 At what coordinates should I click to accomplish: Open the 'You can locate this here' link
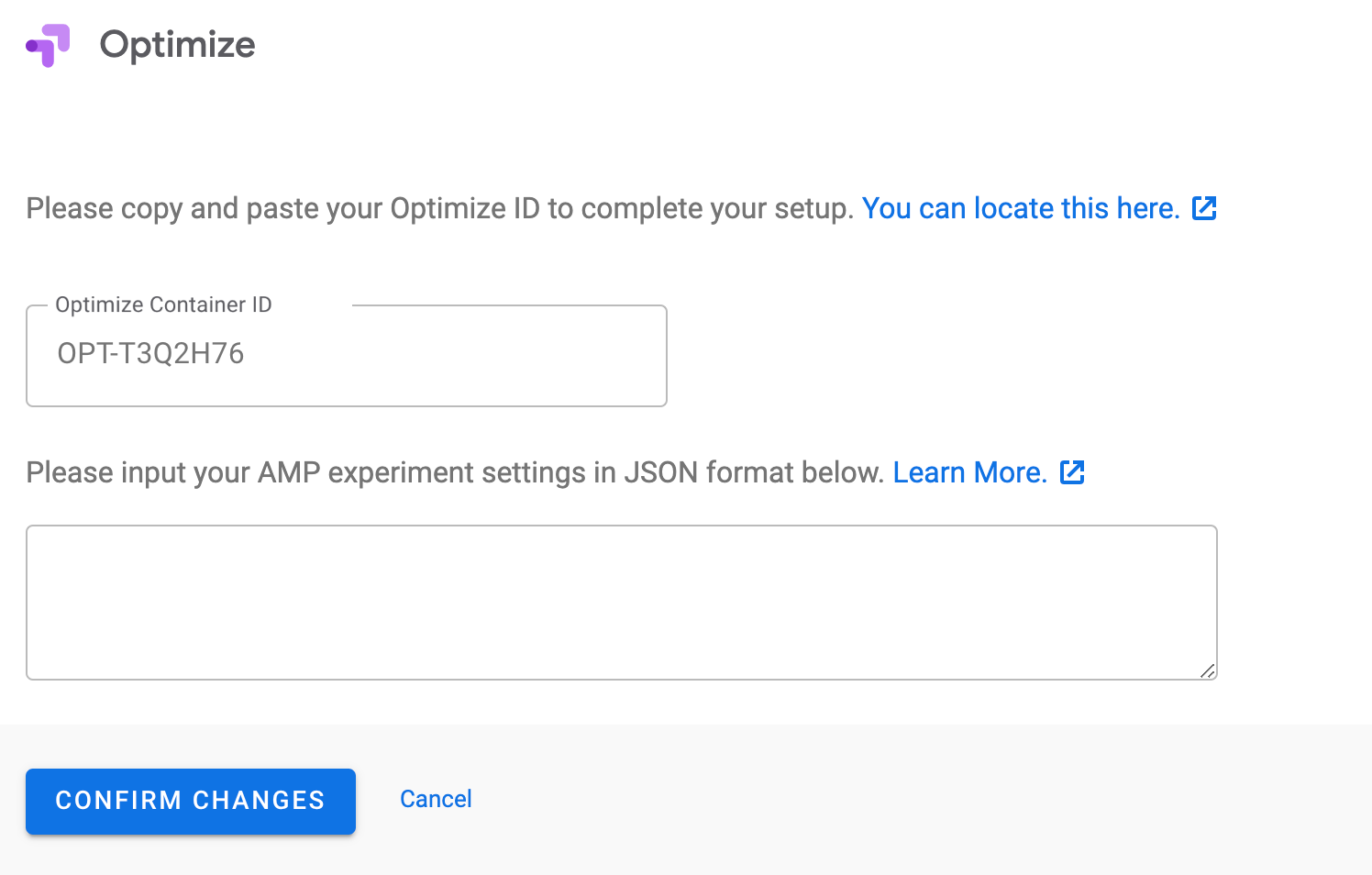point(1020,208)
